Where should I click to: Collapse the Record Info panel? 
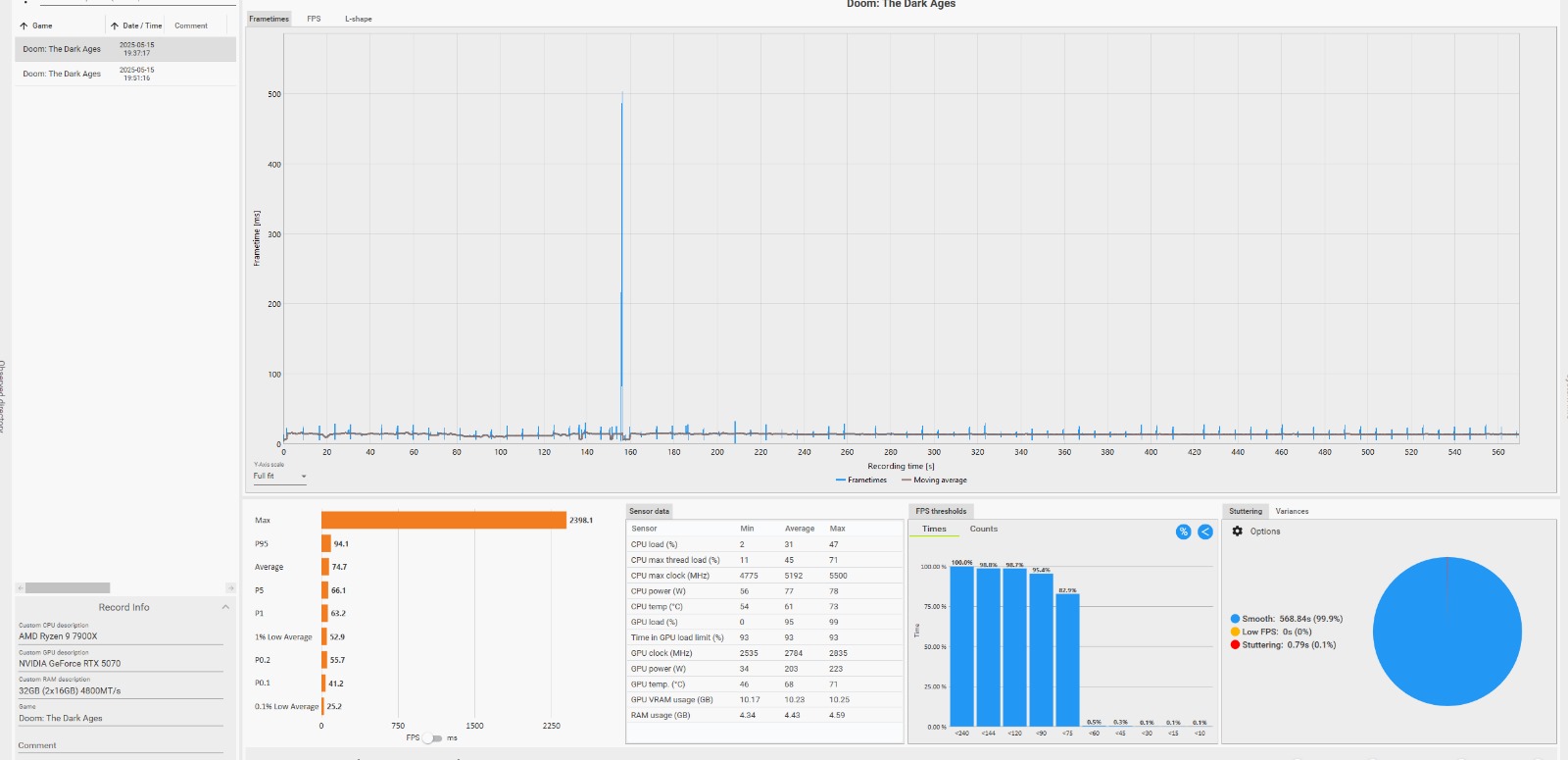coord(225,607)
